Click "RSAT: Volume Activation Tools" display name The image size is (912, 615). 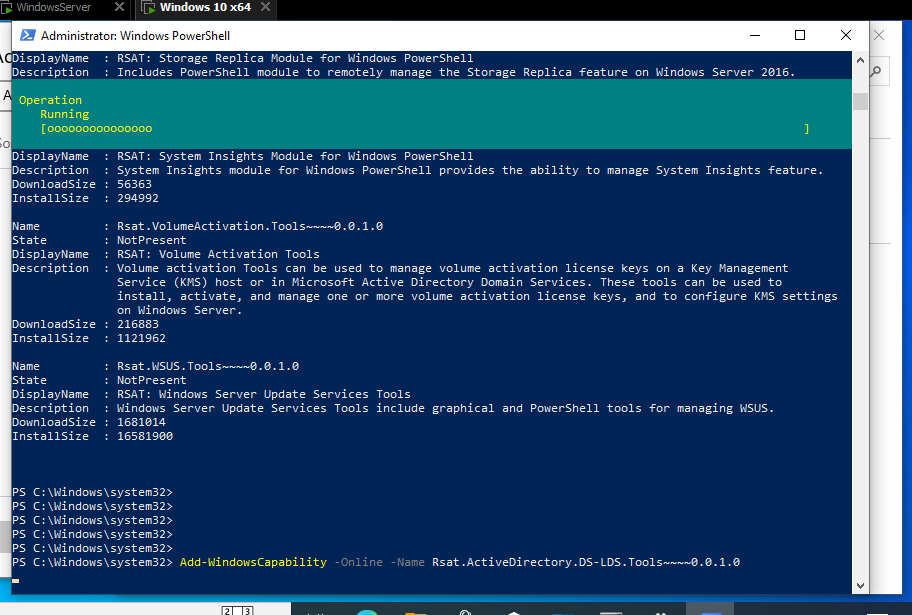tap(218, 254)
